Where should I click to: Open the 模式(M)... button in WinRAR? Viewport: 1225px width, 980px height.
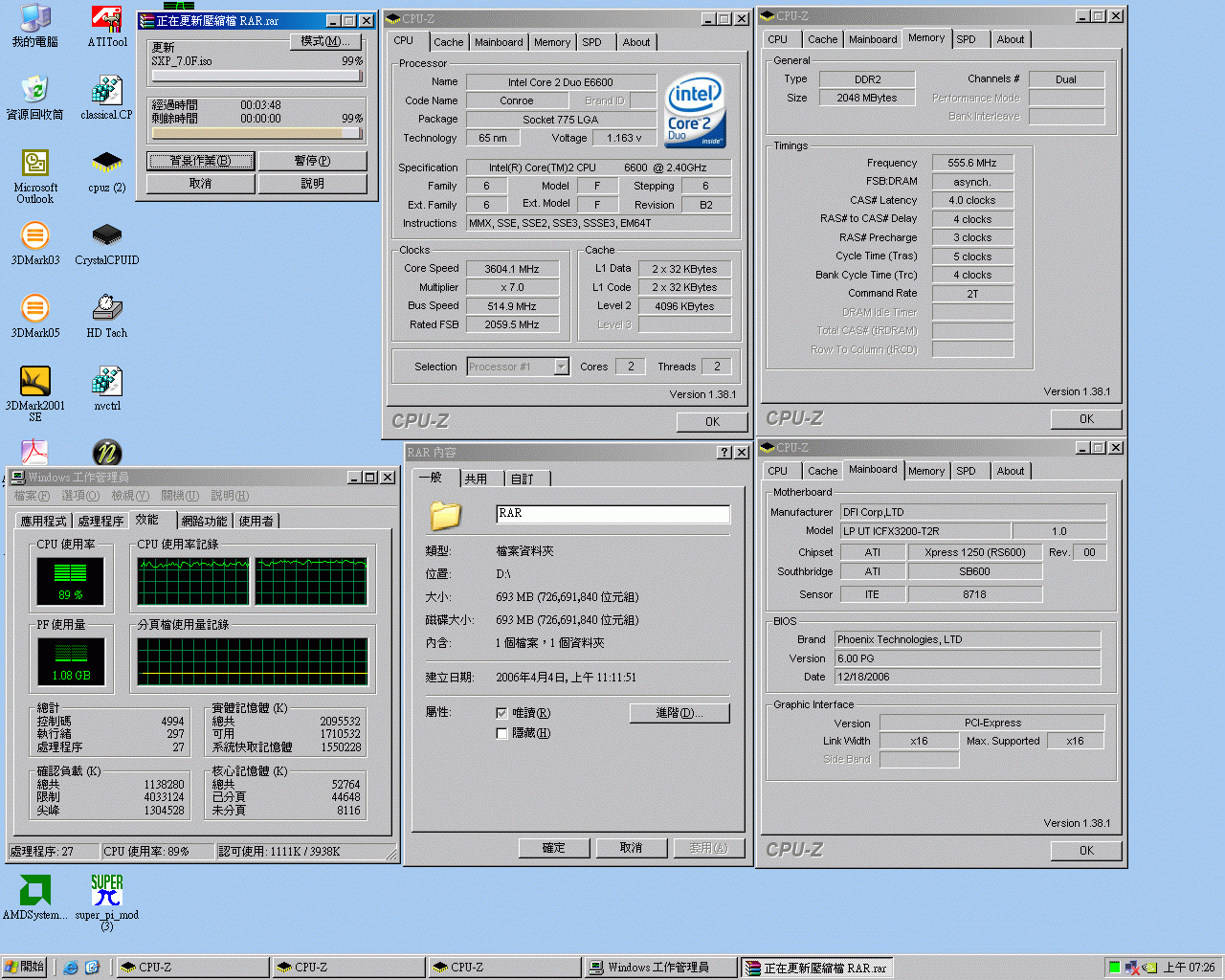[x=325, y=41]
